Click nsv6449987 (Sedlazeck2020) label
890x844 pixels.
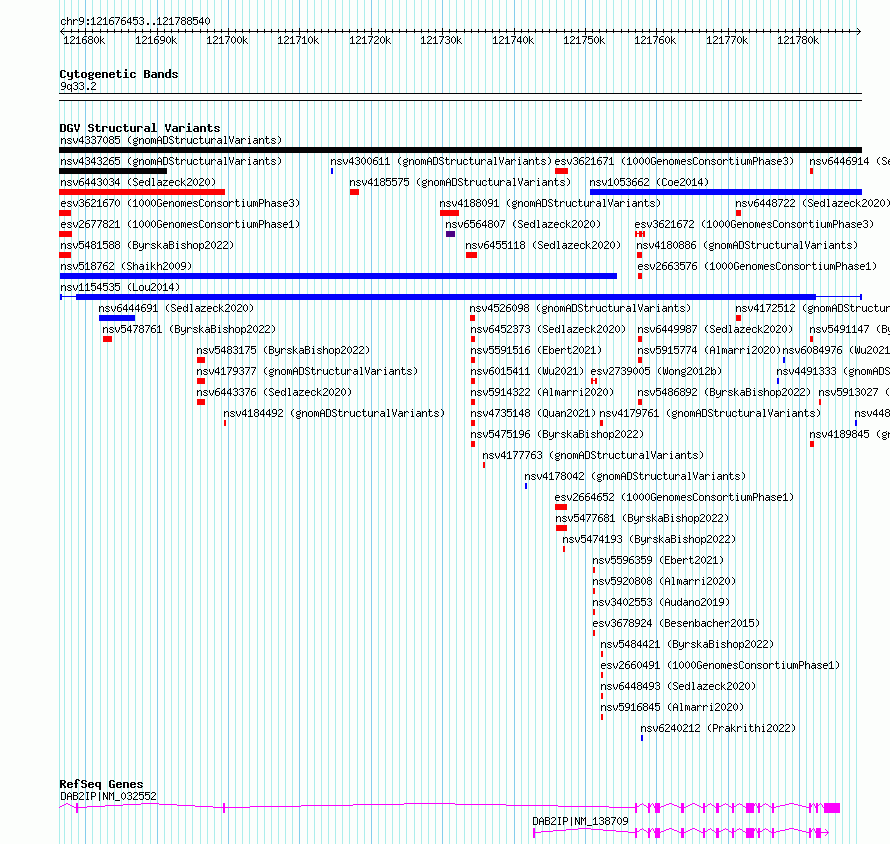click(715, 329)
